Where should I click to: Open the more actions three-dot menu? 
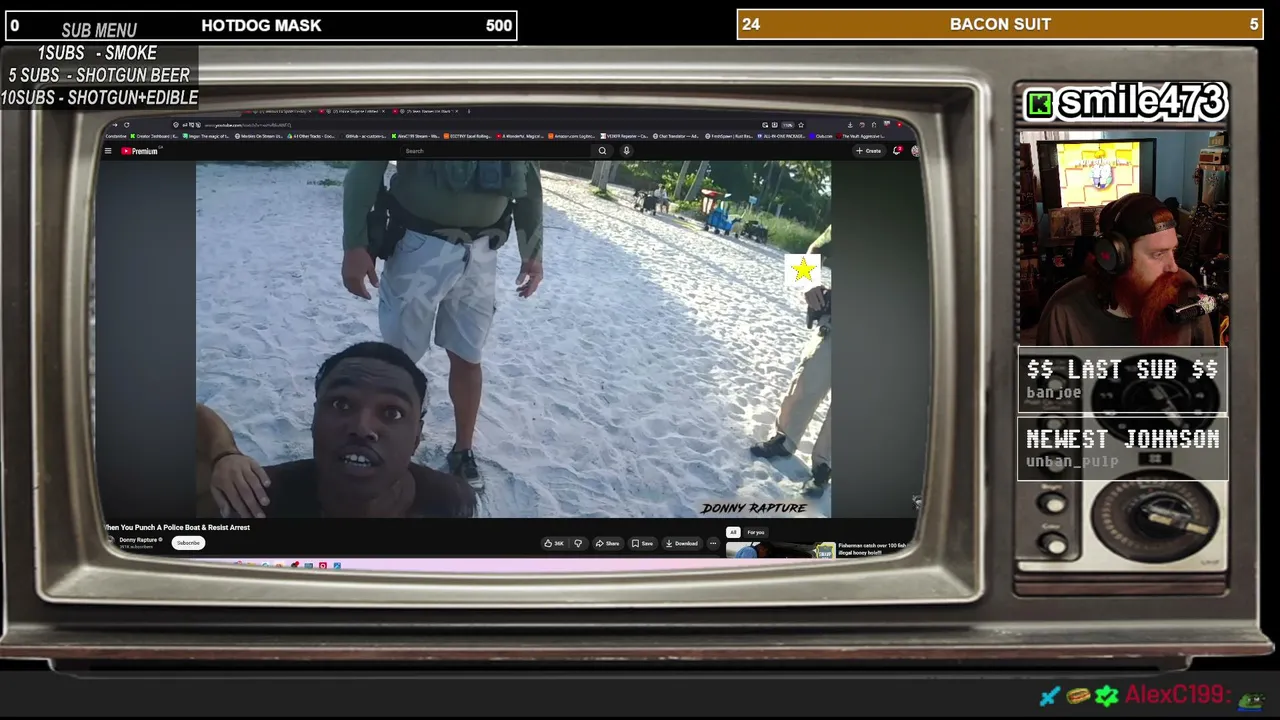[713, 543]
